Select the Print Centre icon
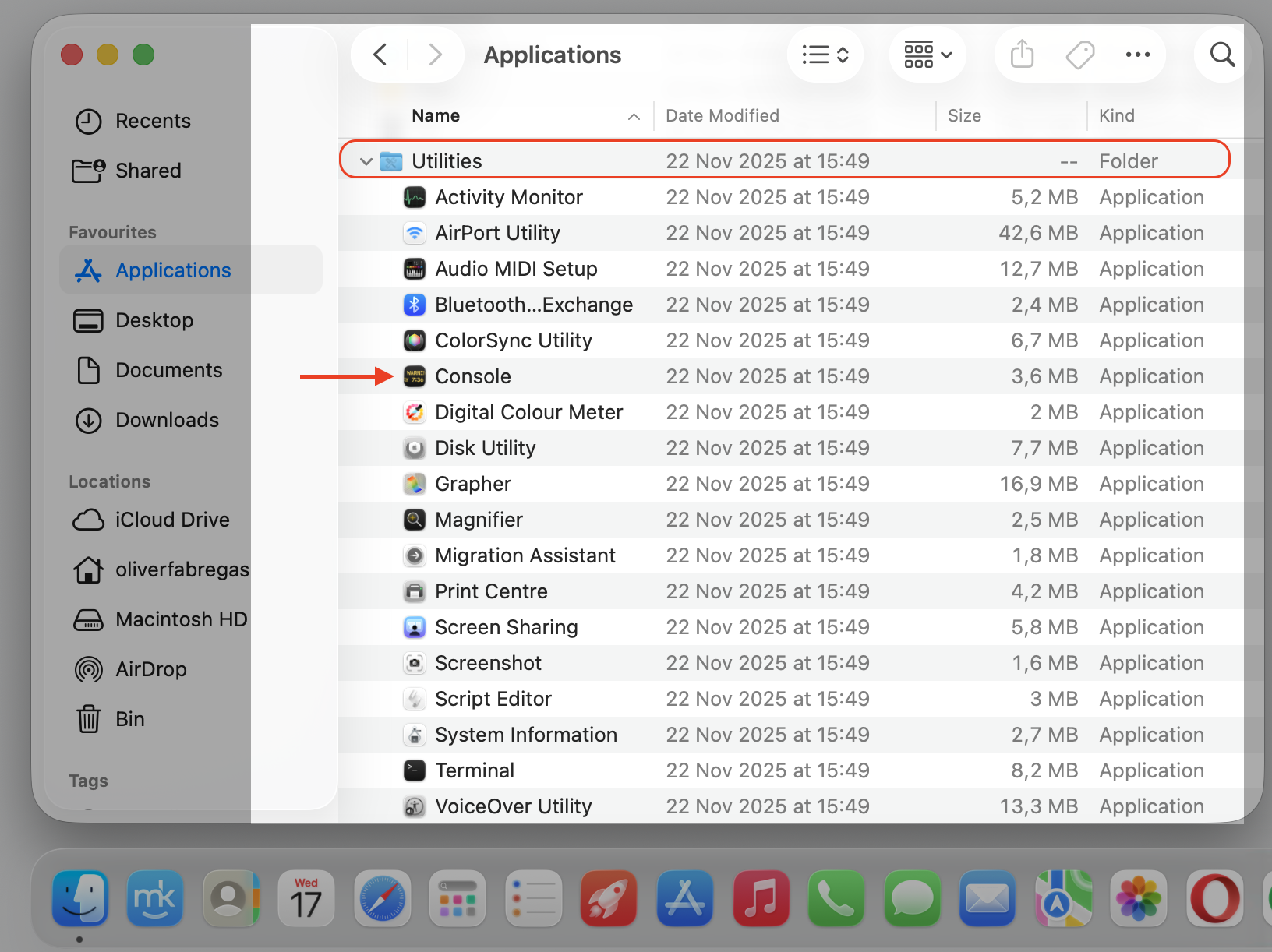The height and width of the screenshot is (952, 1272). 415,591
